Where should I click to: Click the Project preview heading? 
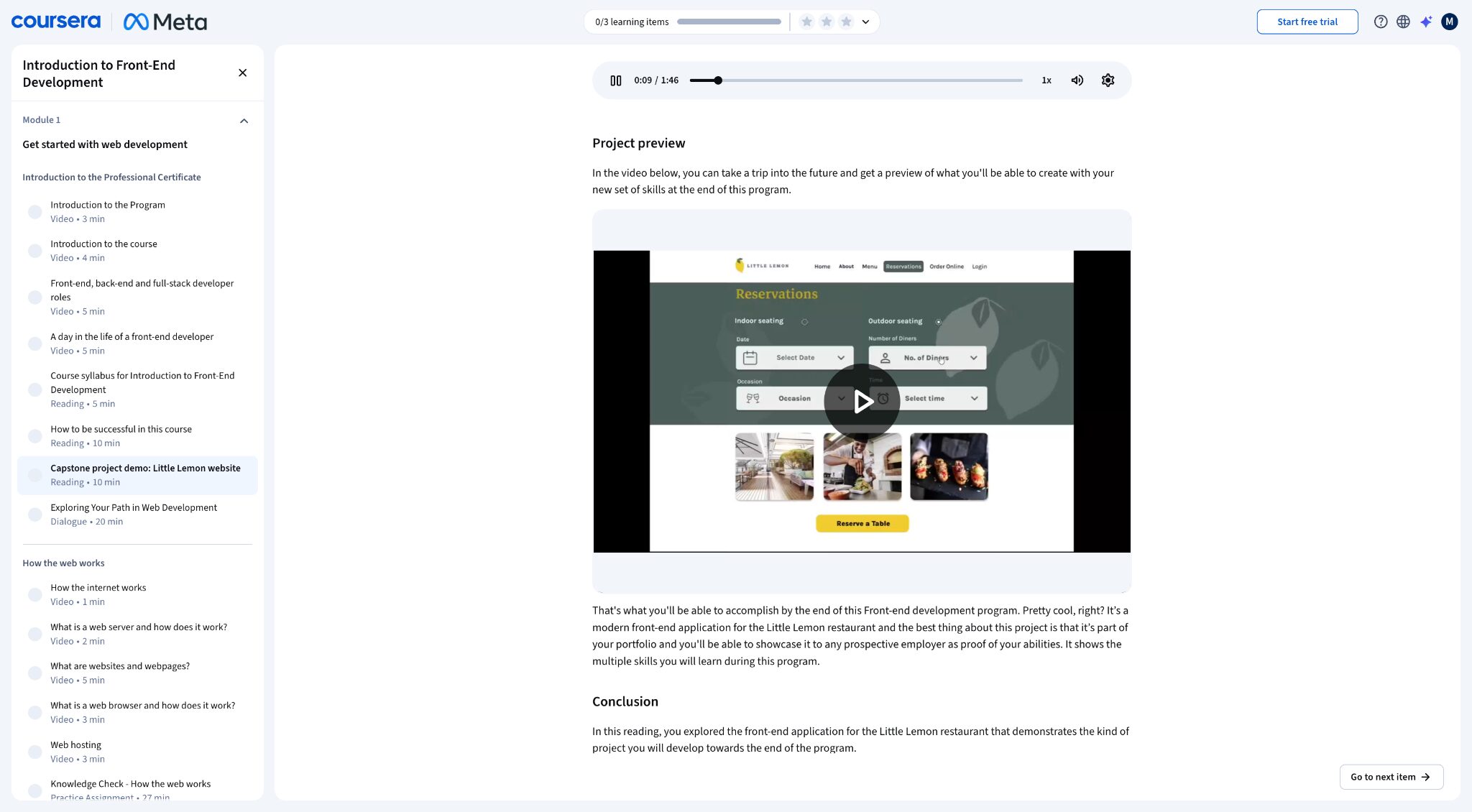[x=638, y=143]
